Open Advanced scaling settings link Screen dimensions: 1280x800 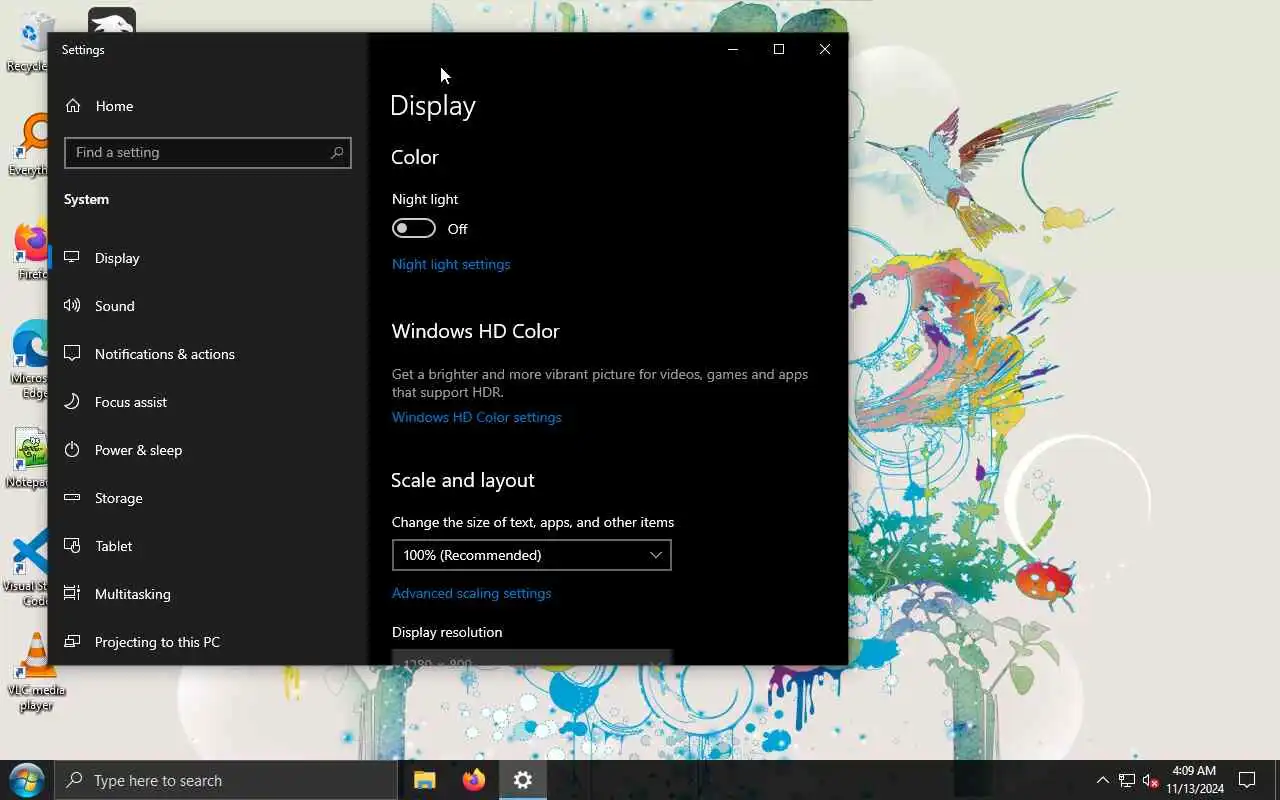pyautogui.click(x=471, y=593)
